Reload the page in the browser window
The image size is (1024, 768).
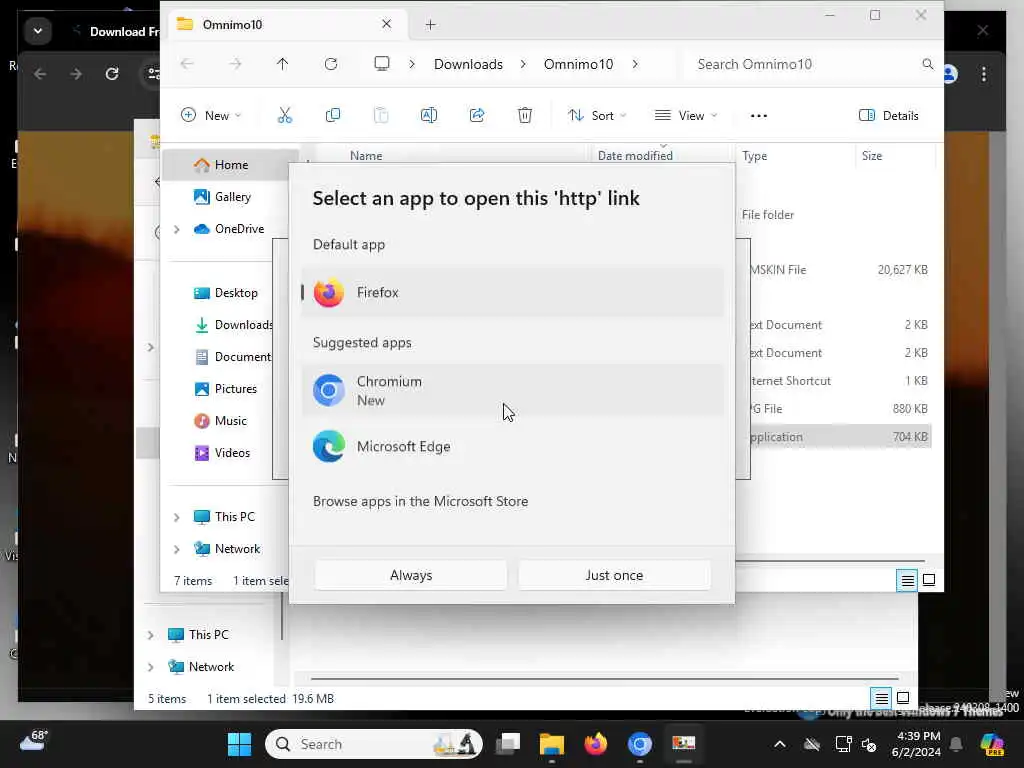(x=112, y=74)
